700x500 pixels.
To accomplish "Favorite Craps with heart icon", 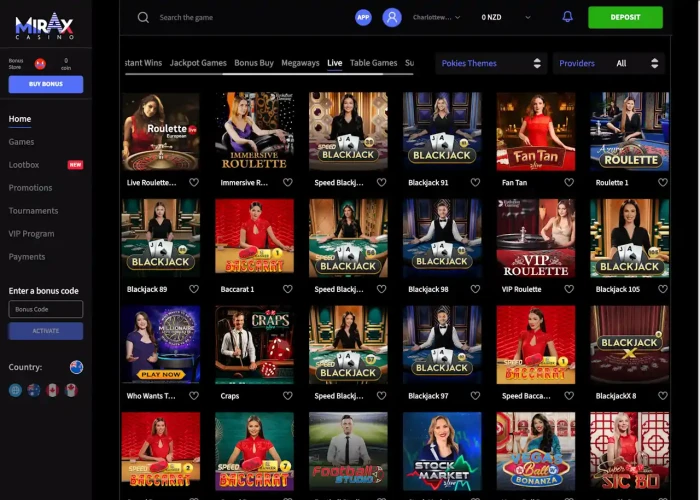I will [288, 396].
